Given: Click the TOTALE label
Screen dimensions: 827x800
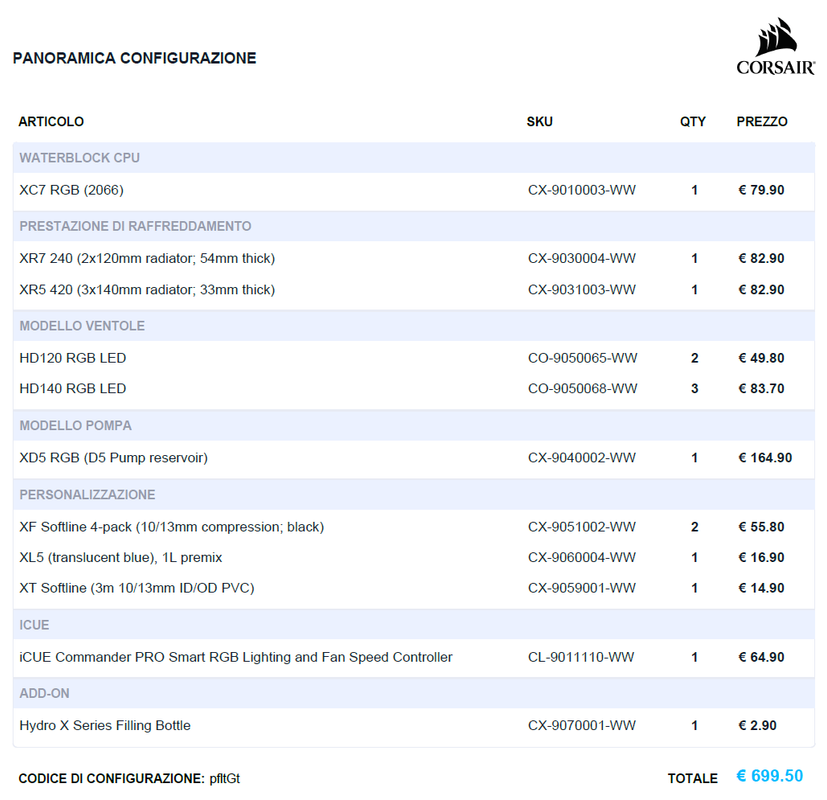Looking at the screenshot, I should (693, 779).
